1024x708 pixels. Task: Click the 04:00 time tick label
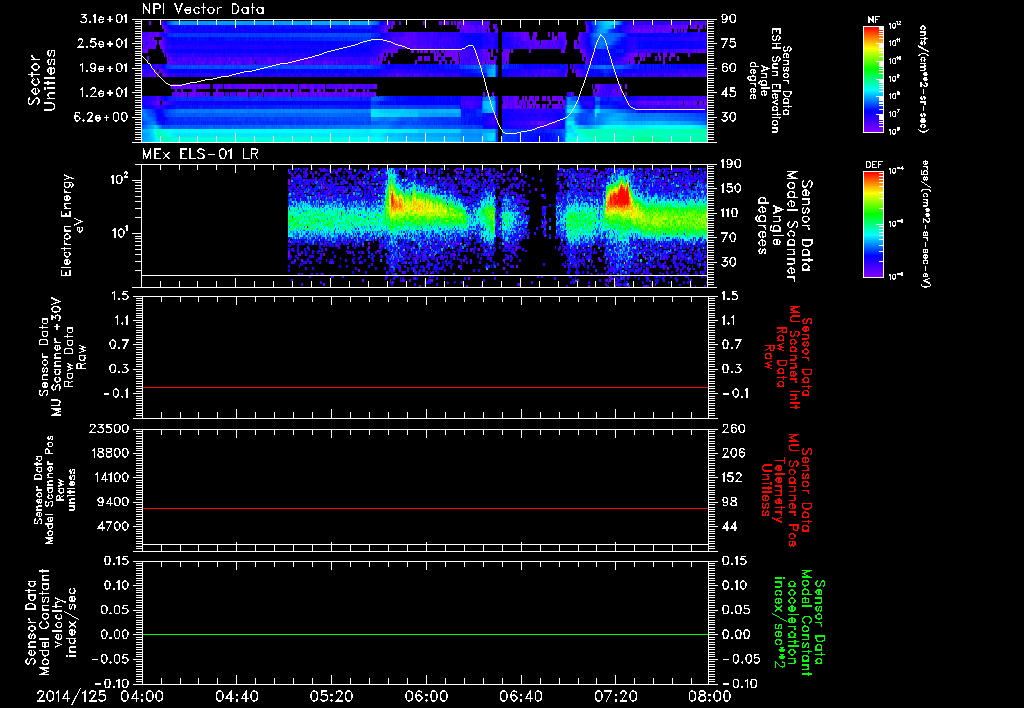[142, 696]
